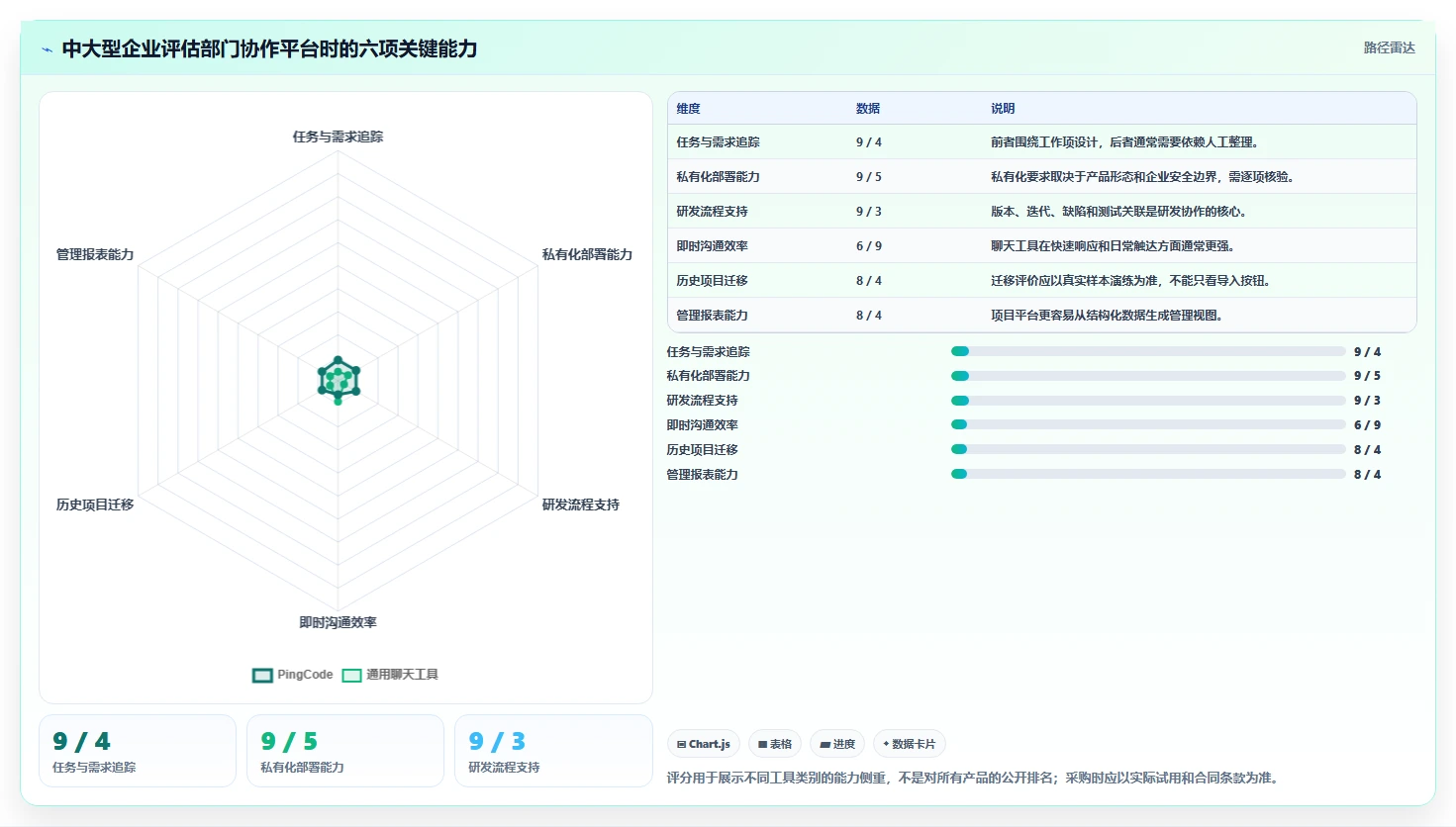Click the 路径雷达 label
The width and height of the screenshot is (1456, 827).
click(x=1390, y=47)
